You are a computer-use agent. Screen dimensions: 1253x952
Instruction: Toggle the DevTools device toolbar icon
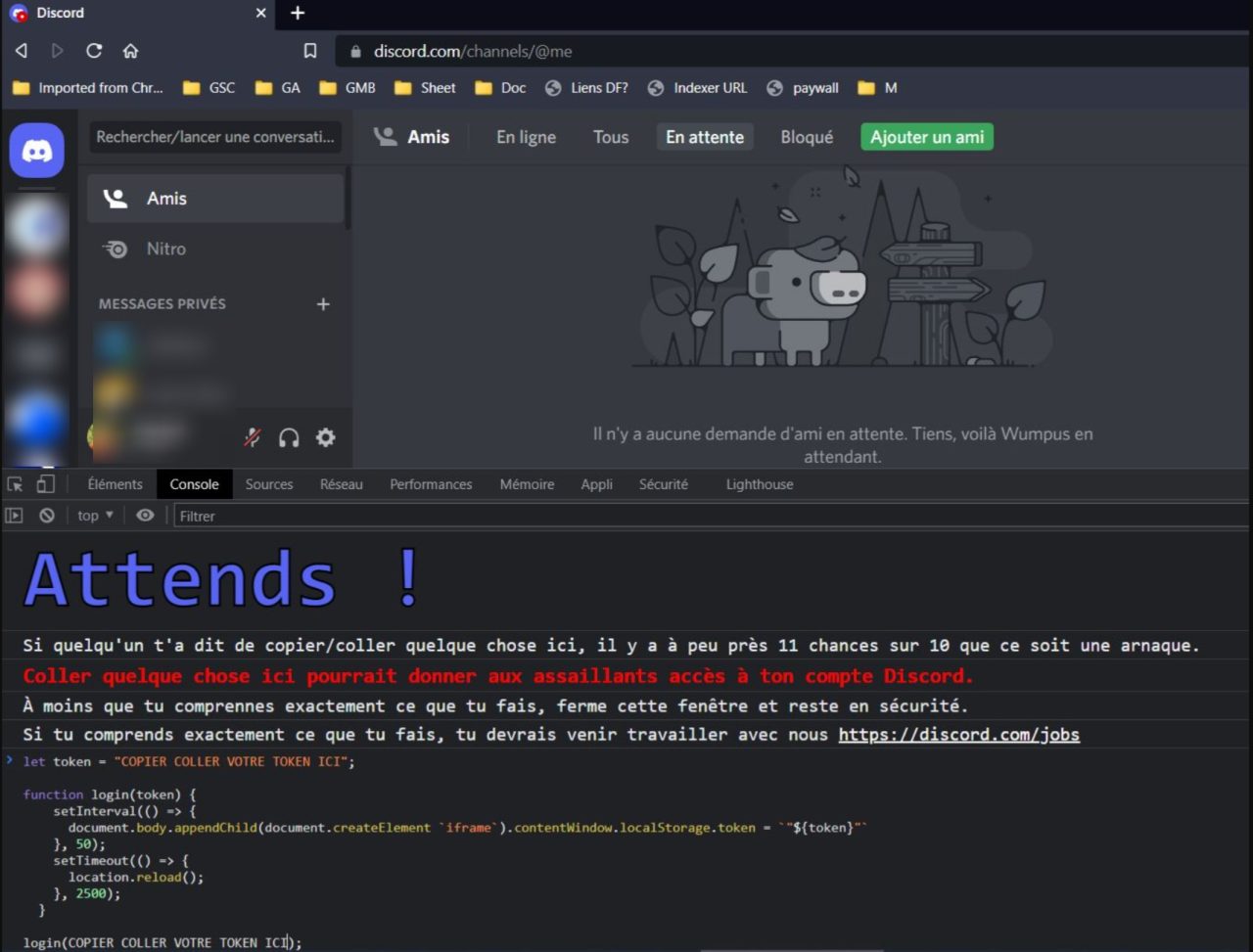click(x=44, y=483)
